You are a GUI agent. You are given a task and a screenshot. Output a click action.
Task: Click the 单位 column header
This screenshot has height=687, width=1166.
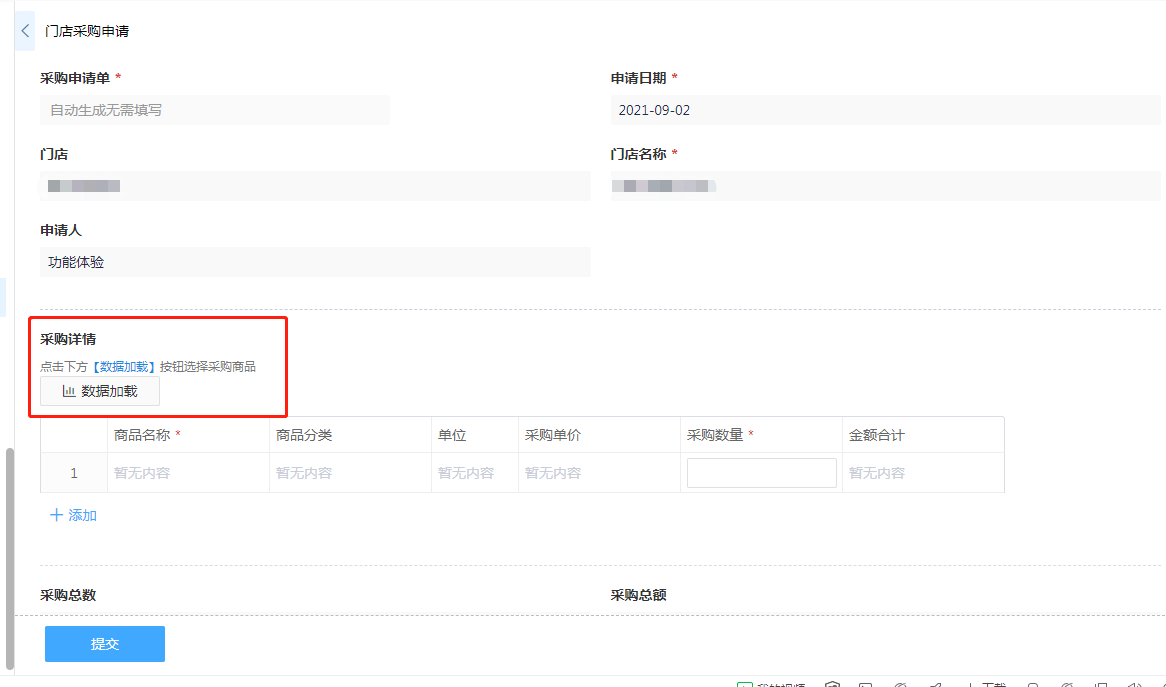click(x=474, y=435)
